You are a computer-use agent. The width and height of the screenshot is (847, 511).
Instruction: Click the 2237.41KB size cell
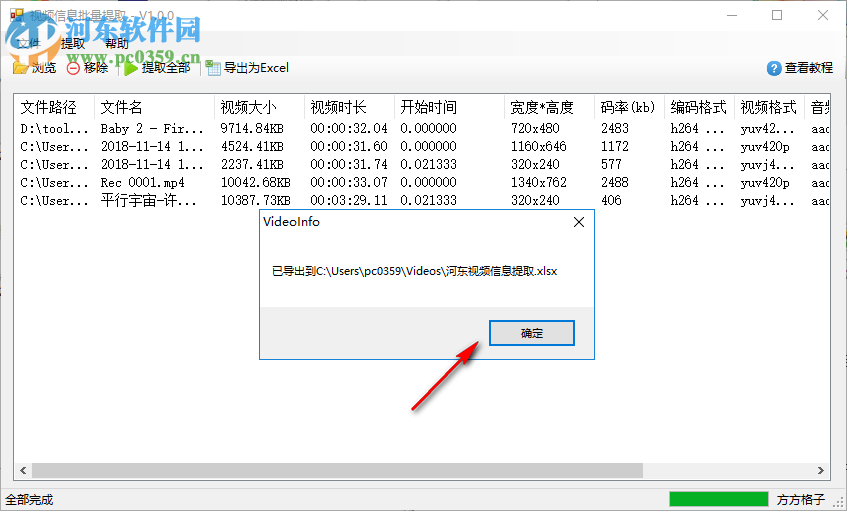pyautogui.click(x=252, y=164)
